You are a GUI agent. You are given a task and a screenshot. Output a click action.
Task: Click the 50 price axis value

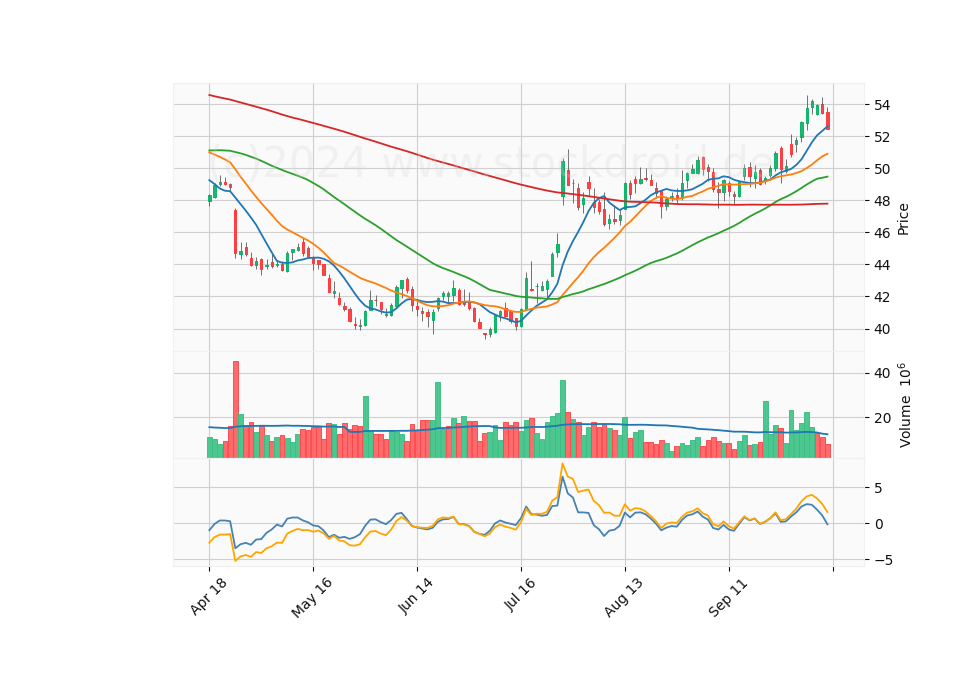[882, 169]
